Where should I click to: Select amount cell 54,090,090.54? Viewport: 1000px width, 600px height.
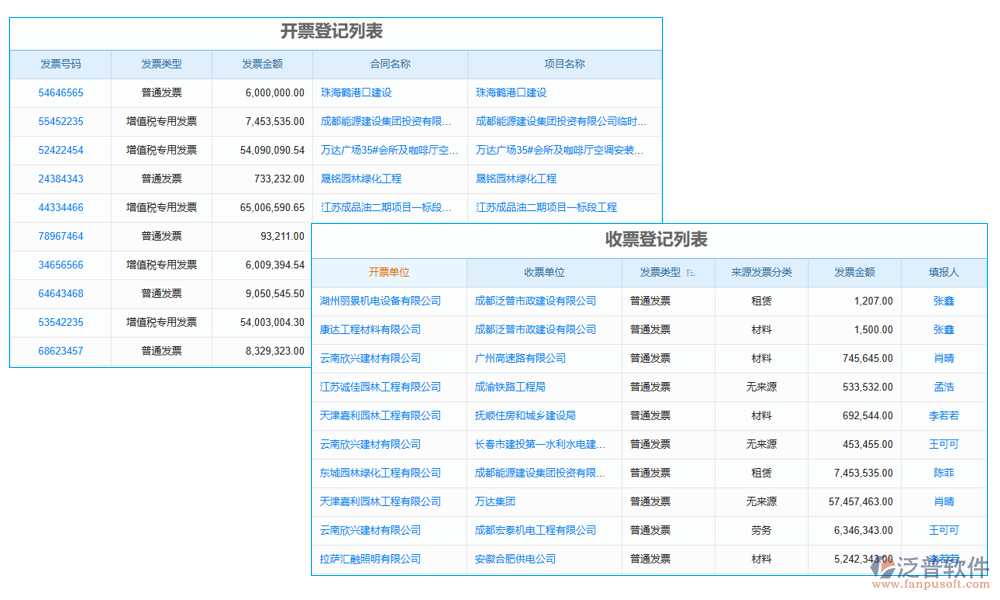(272, 150)
